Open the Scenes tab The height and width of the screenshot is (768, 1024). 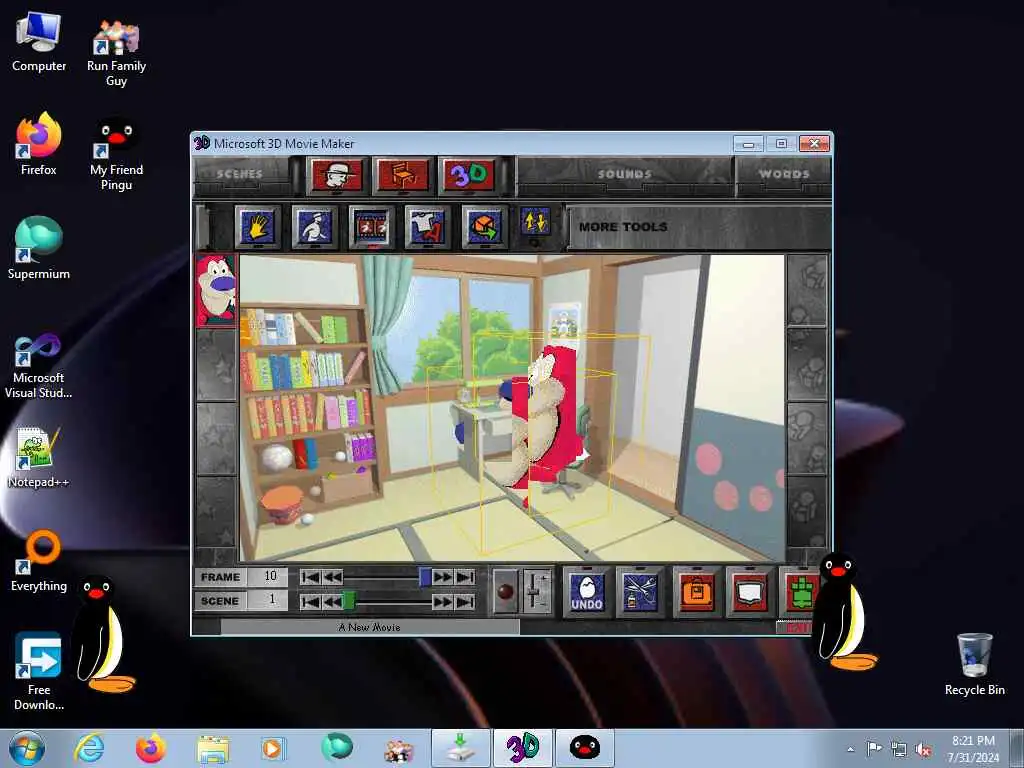[x=240, y=174]
